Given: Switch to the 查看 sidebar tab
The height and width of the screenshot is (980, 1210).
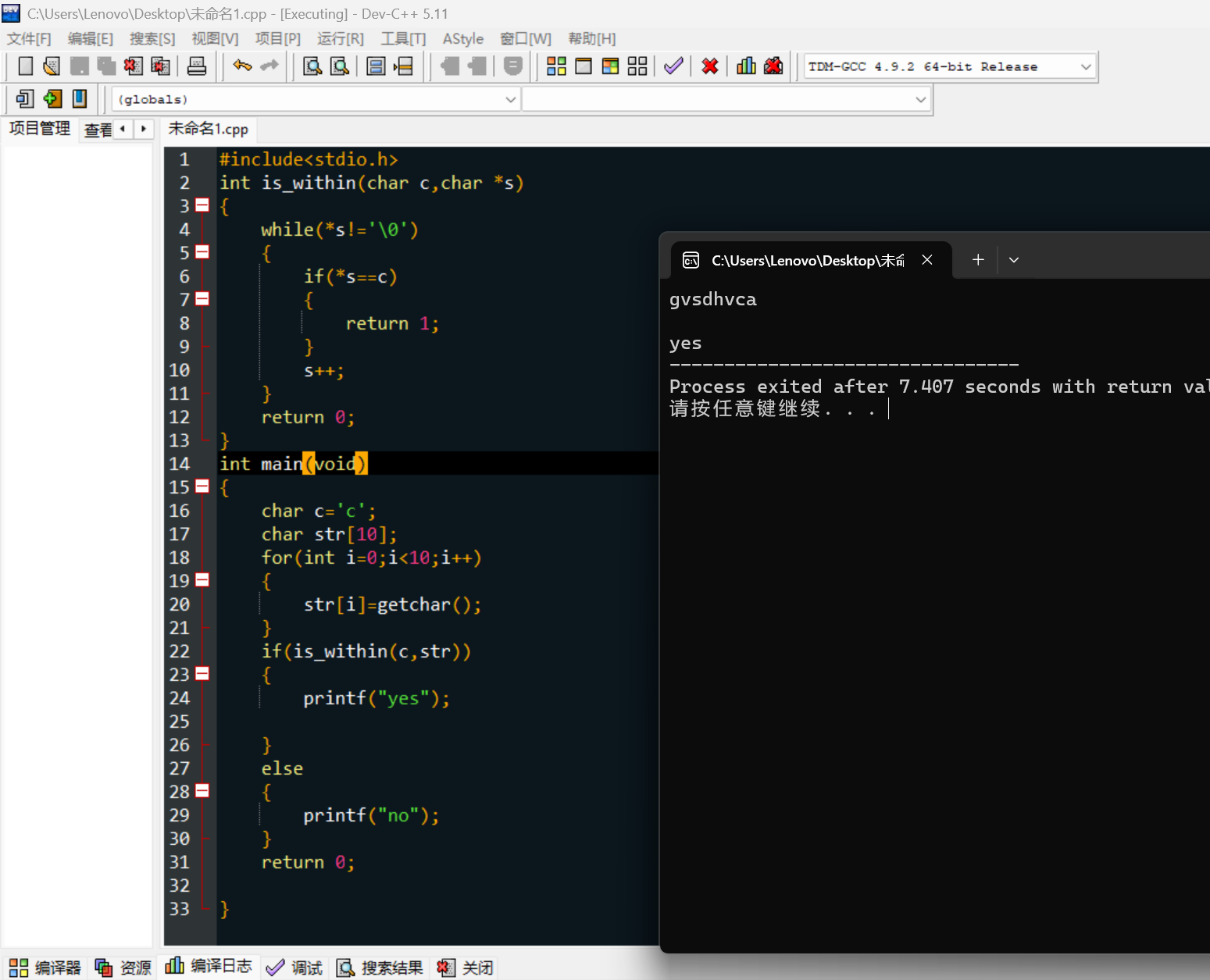Looking at the screenshot, I should (x=98, y=130).
